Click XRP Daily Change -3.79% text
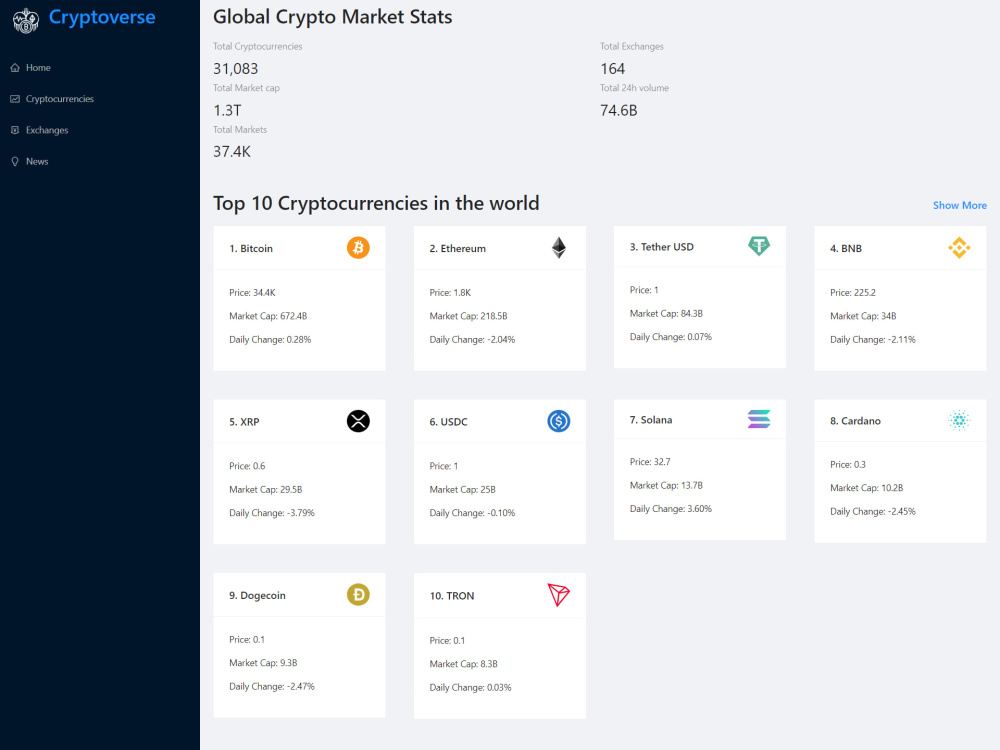The height and width of the screenshot is (750, 1000). (272, 513)
